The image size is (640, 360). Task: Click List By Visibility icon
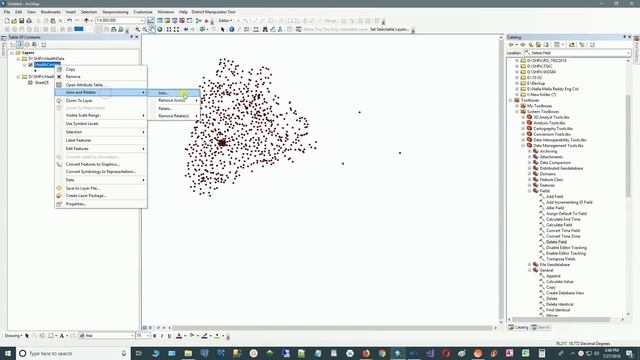pos(27,44)
